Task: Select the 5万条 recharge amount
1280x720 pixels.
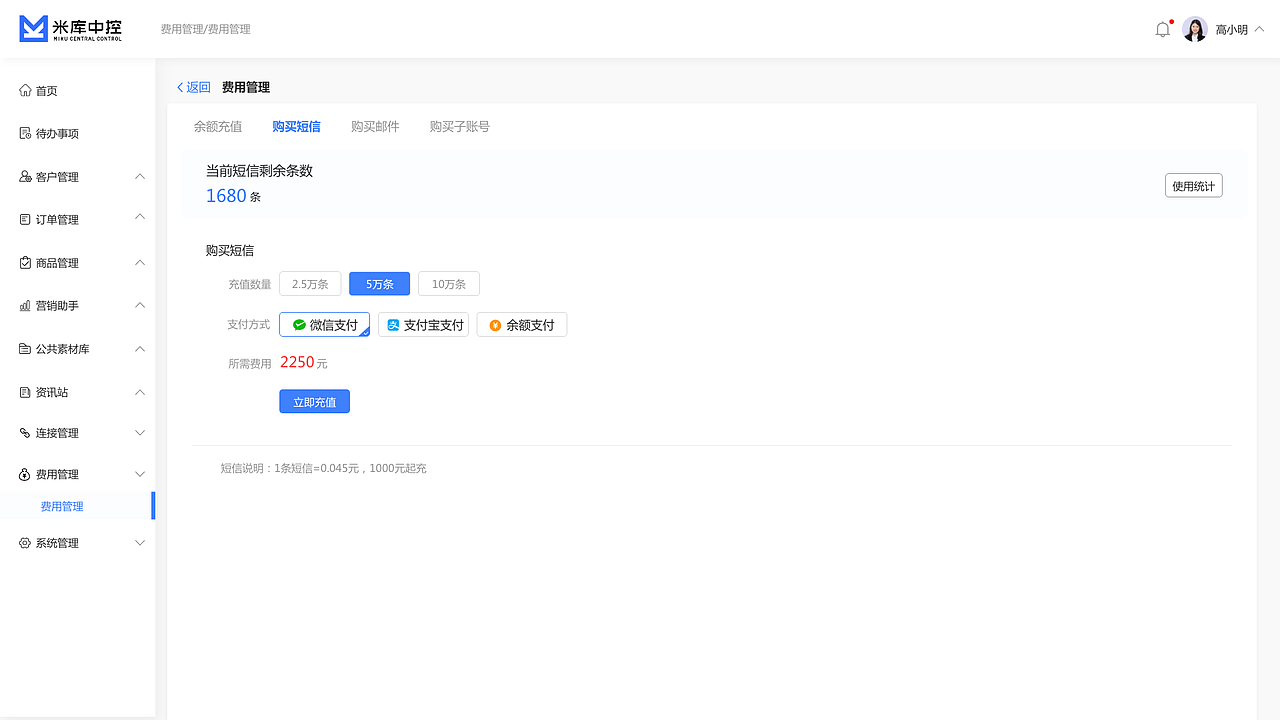Action: click(379, 284)
